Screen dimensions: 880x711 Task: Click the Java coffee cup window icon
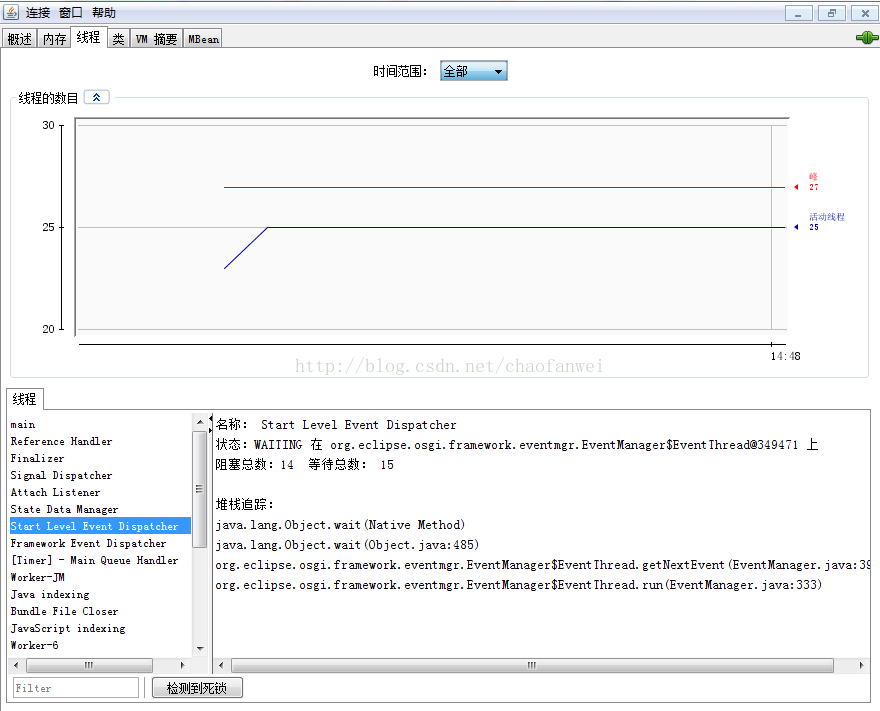(11, 12)
